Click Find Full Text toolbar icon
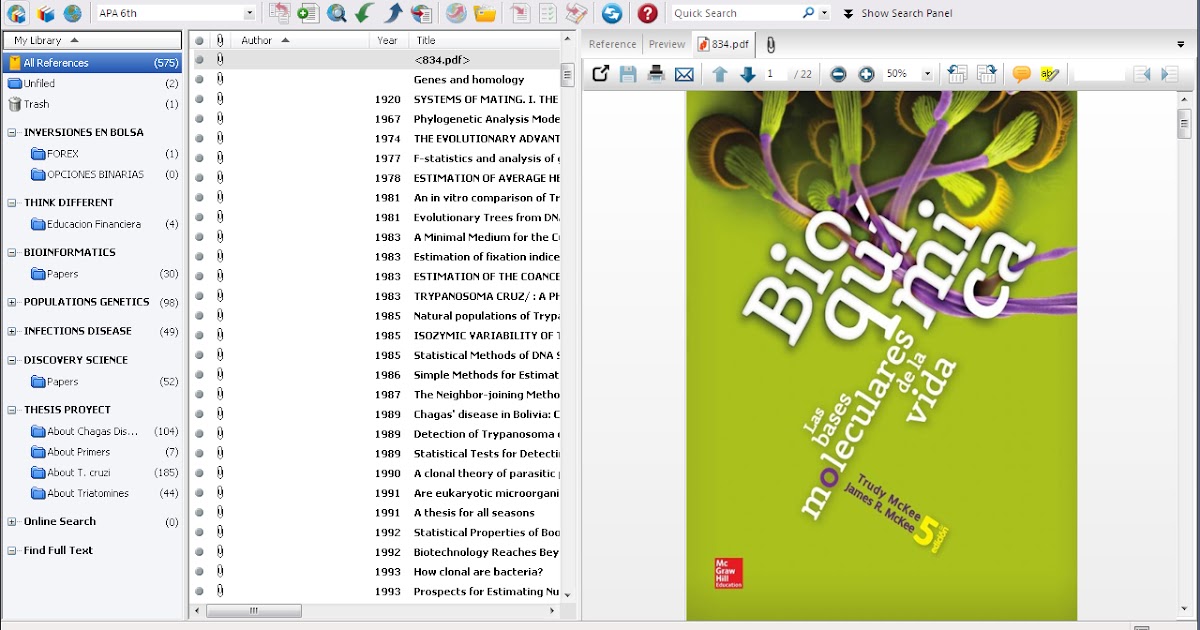Screen dimensions: 1200x630 coord(421,13)
